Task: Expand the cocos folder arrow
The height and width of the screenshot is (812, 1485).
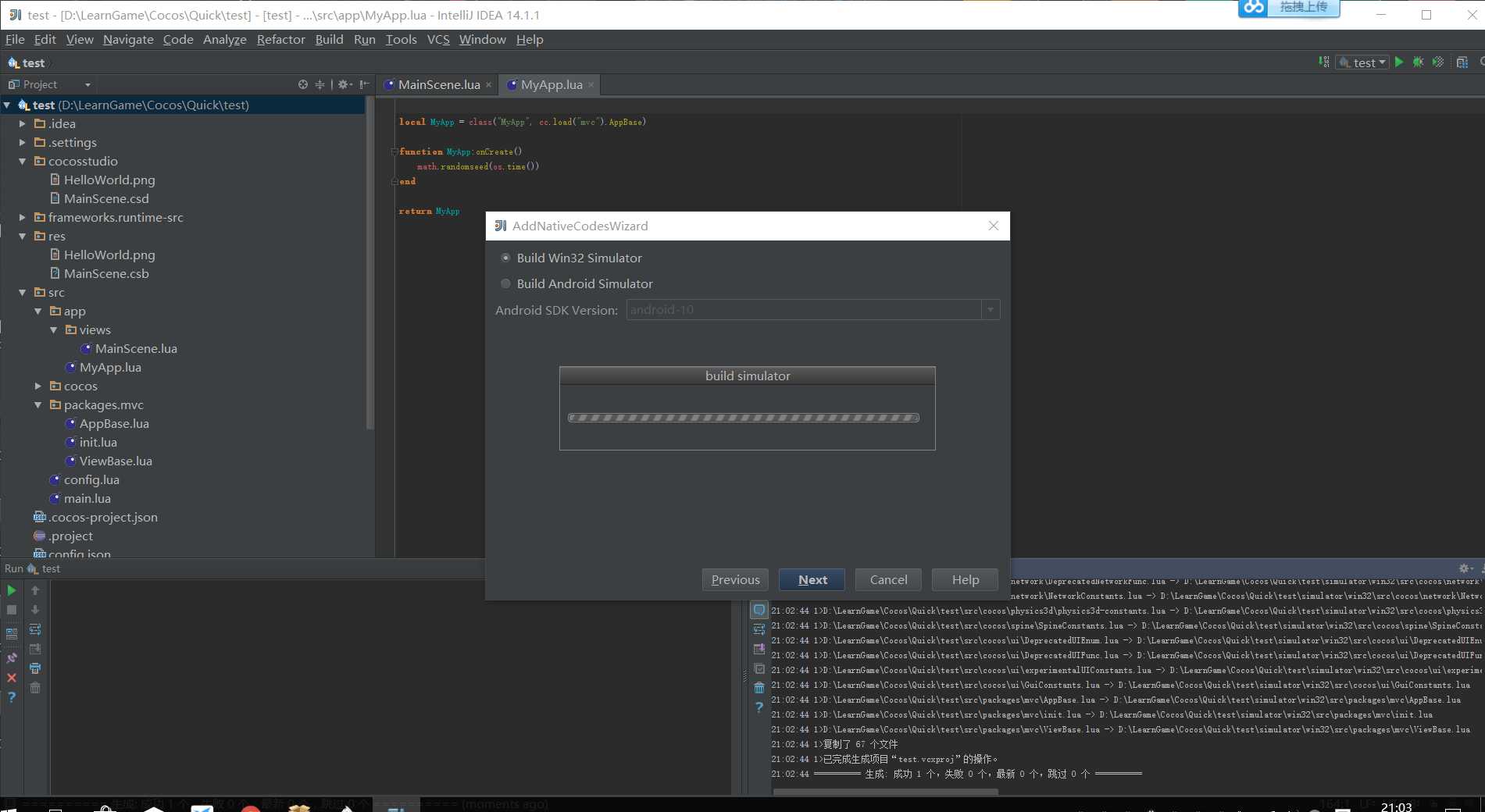Action: (x=38, y=386)
